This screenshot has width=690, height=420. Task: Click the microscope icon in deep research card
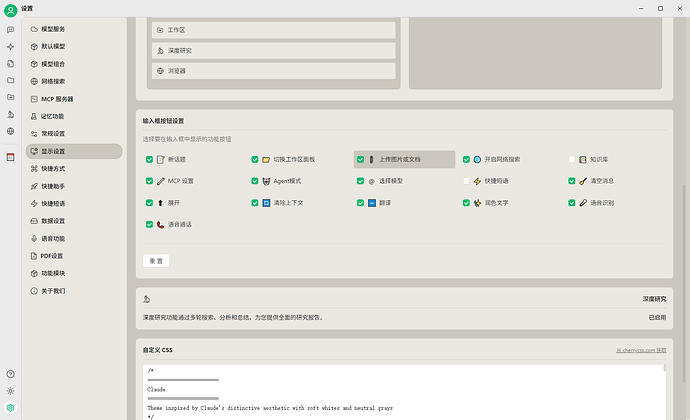point(147,299)
